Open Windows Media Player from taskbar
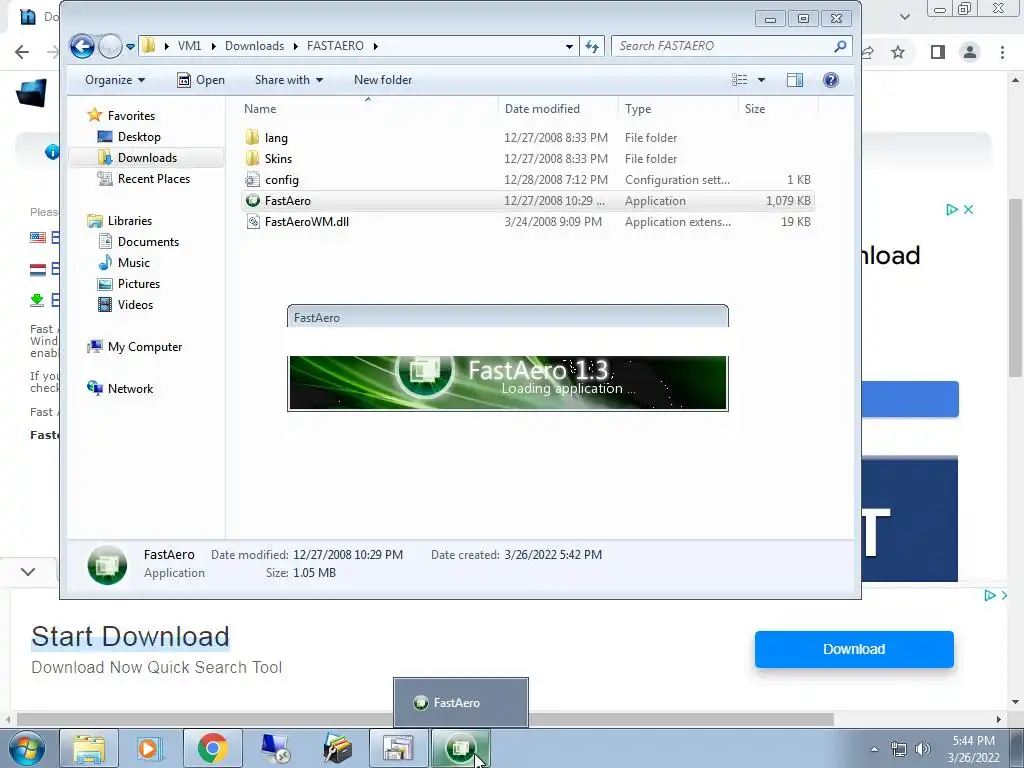The width and height of the screenshot is (1024, 768). [x=148, y=748]
